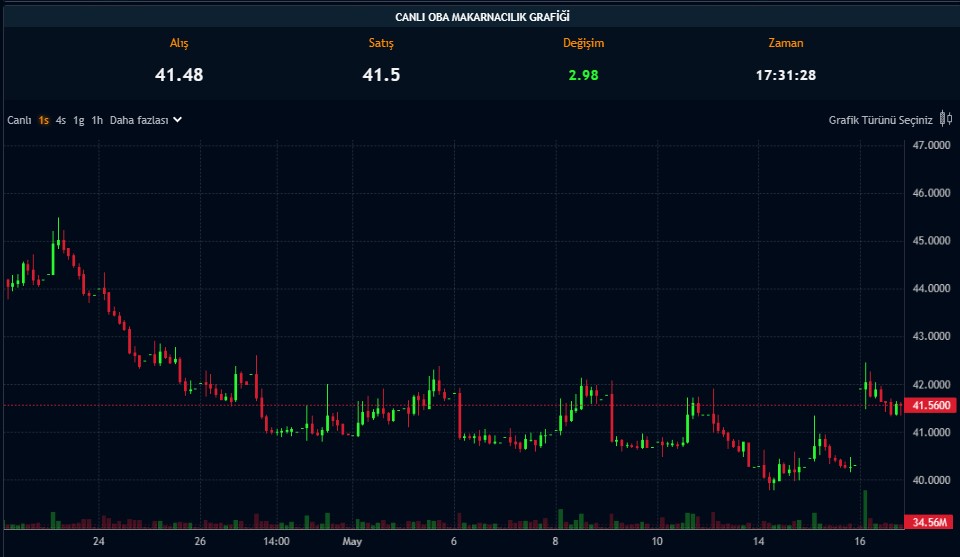Open Grafik Türünü Seçiniz selector
960x557 pixels.
pyautogui.click(x=880, y=120)
